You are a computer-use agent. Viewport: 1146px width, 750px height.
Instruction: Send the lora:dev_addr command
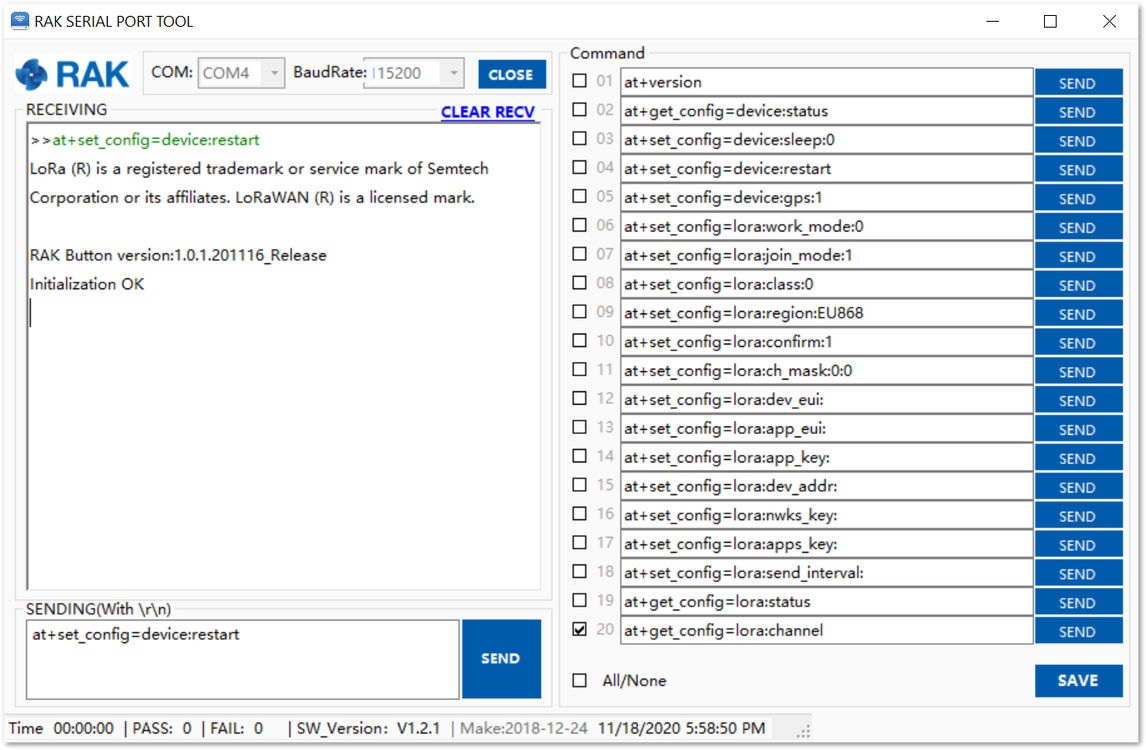1078,487
